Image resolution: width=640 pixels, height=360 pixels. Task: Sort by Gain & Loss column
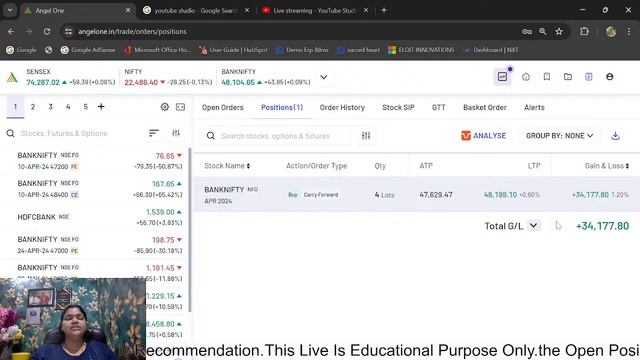click(607, 166)
